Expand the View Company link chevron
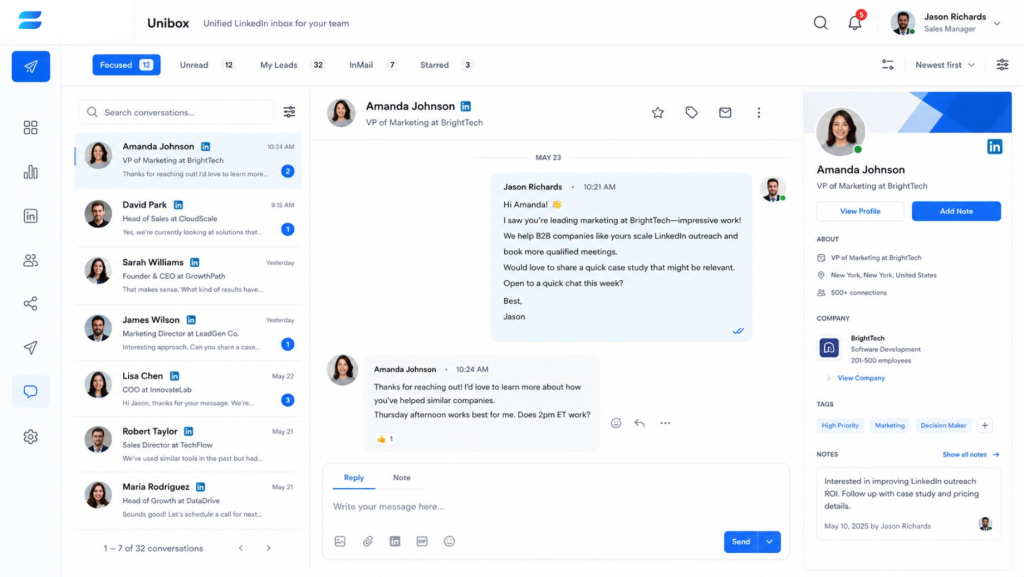Image resolution: width=1024 pixels, height=577 pixels. [x=829, y=378]
